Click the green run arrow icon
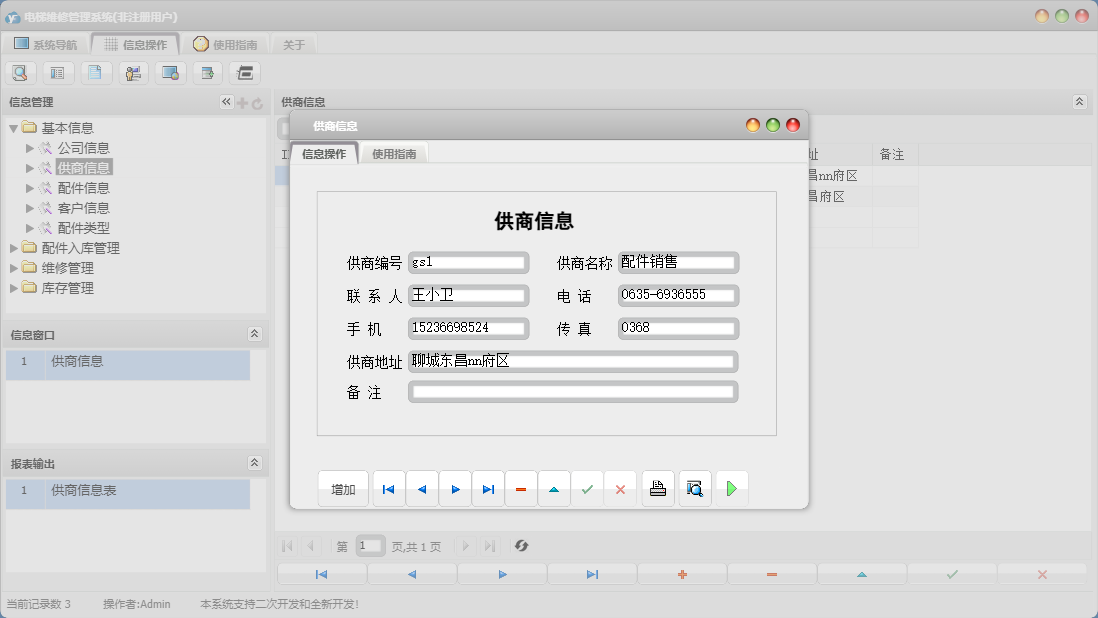The width and height of the screenshot is (1098, 618). point(731,488)
